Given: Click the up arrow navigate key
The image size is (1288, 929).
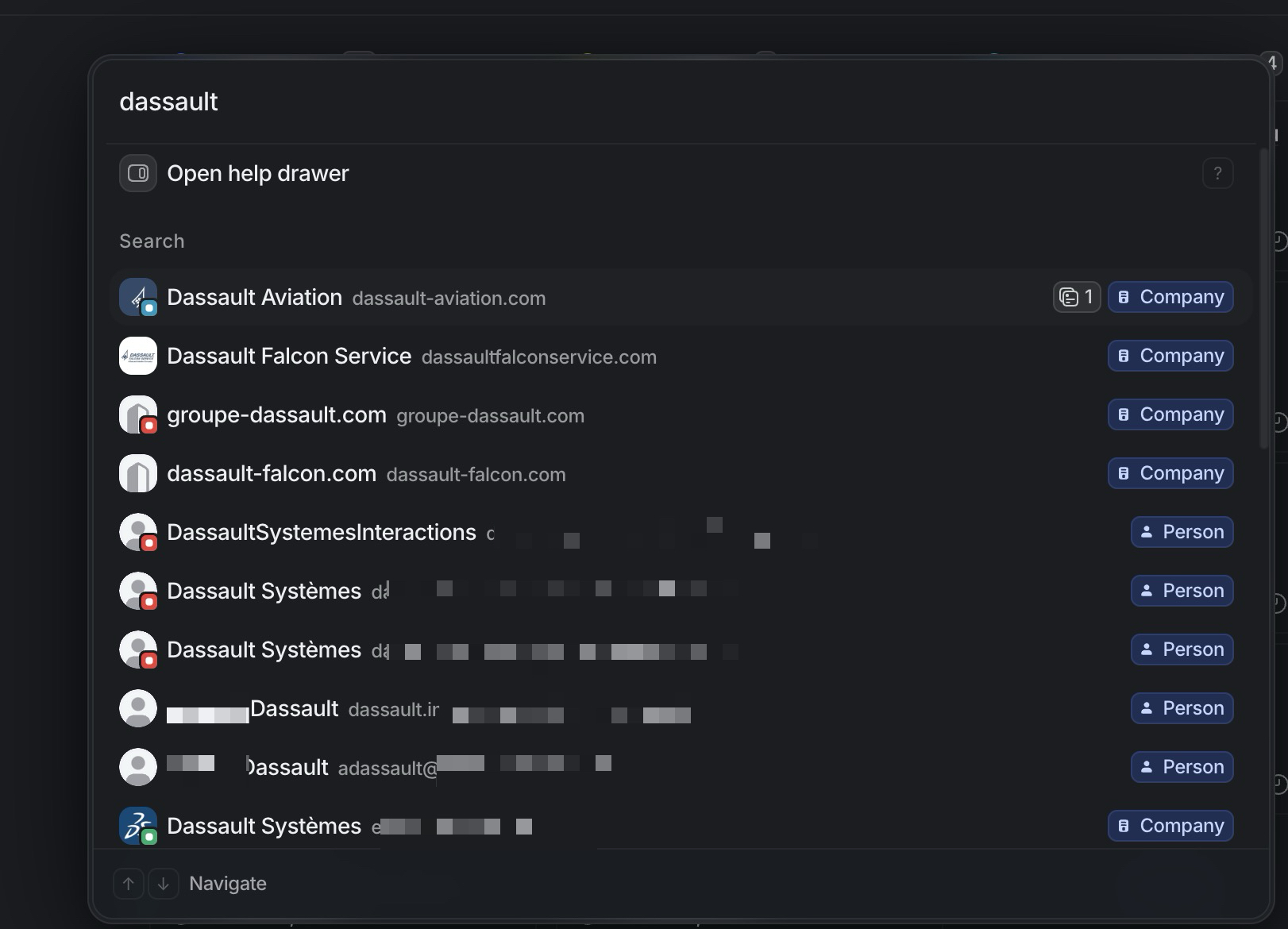Looking at the screenshot, I should [129, 884].
